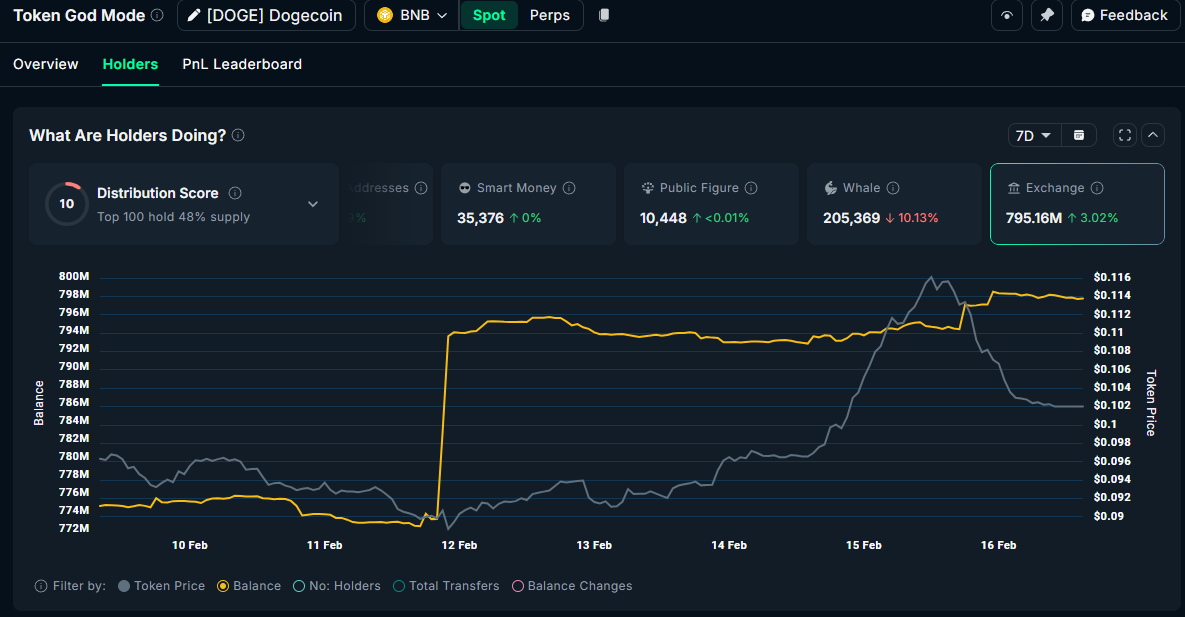
Task: Collapse the holders panel with the chevron icon
Action: tap(1152, 134)
